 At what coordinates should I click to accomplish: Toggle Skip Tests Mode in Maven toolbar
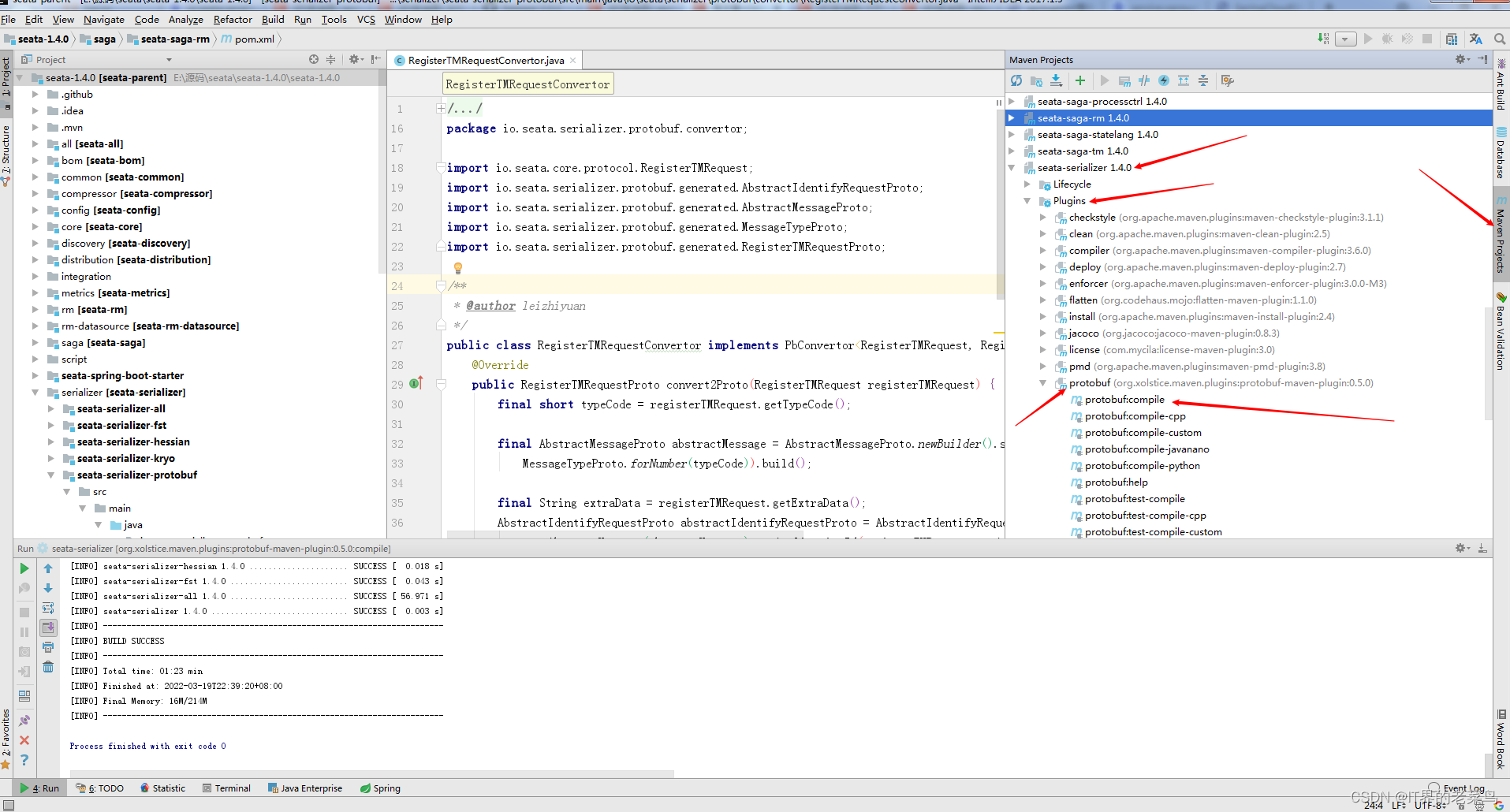(x=1164, y=80)
